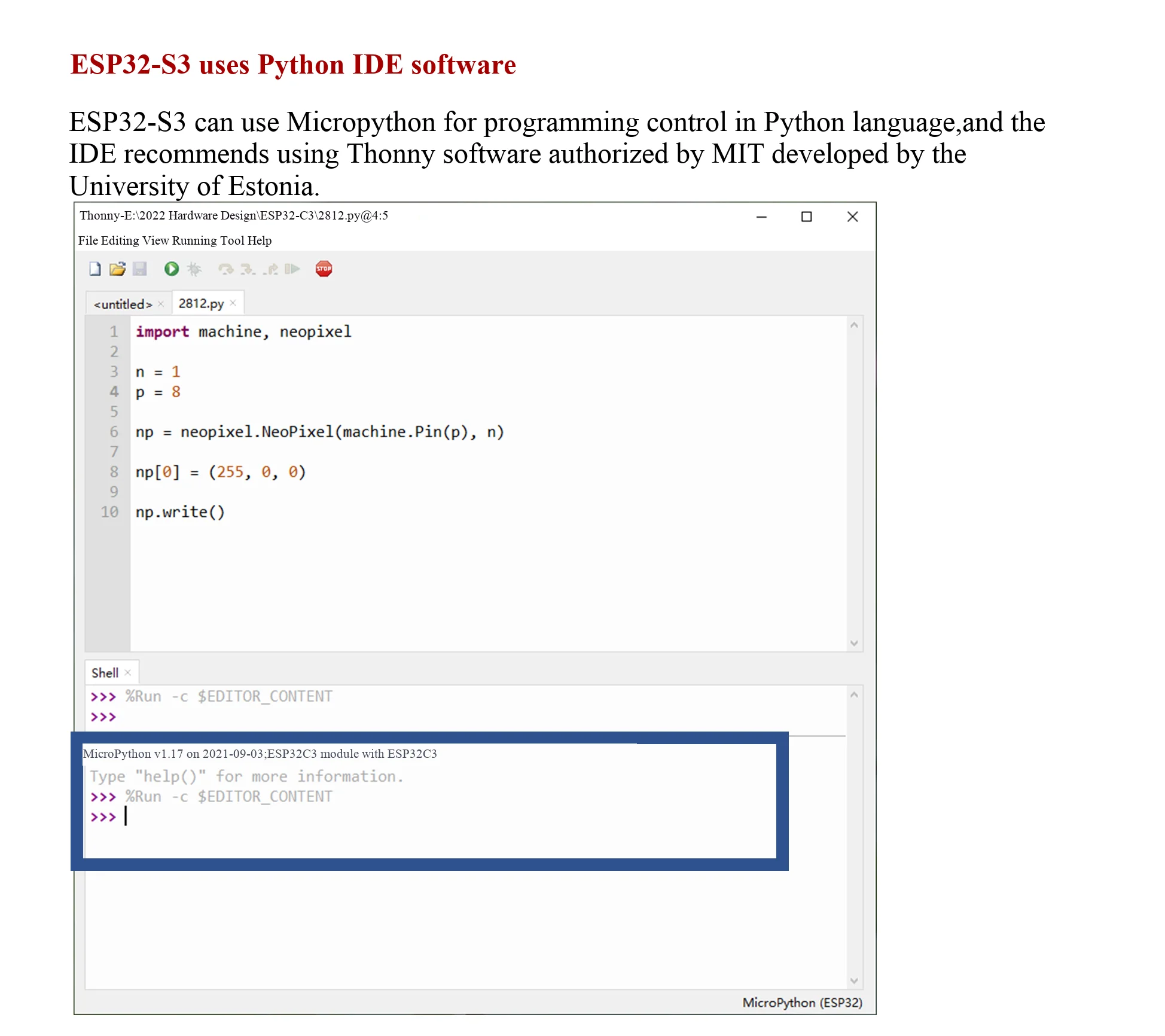
Task: Click the Resume debugging icon
Action: pos(292,269)
